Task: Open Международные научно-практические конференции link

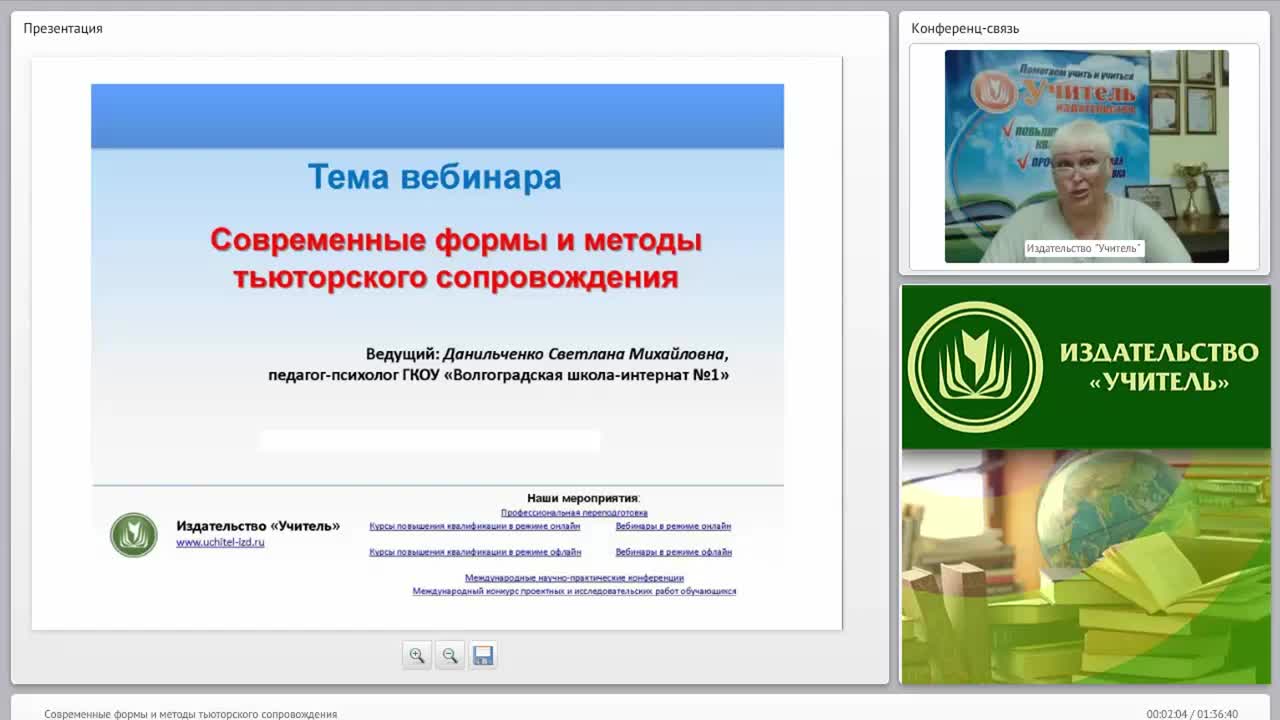Action: click(x=574, y=578)
